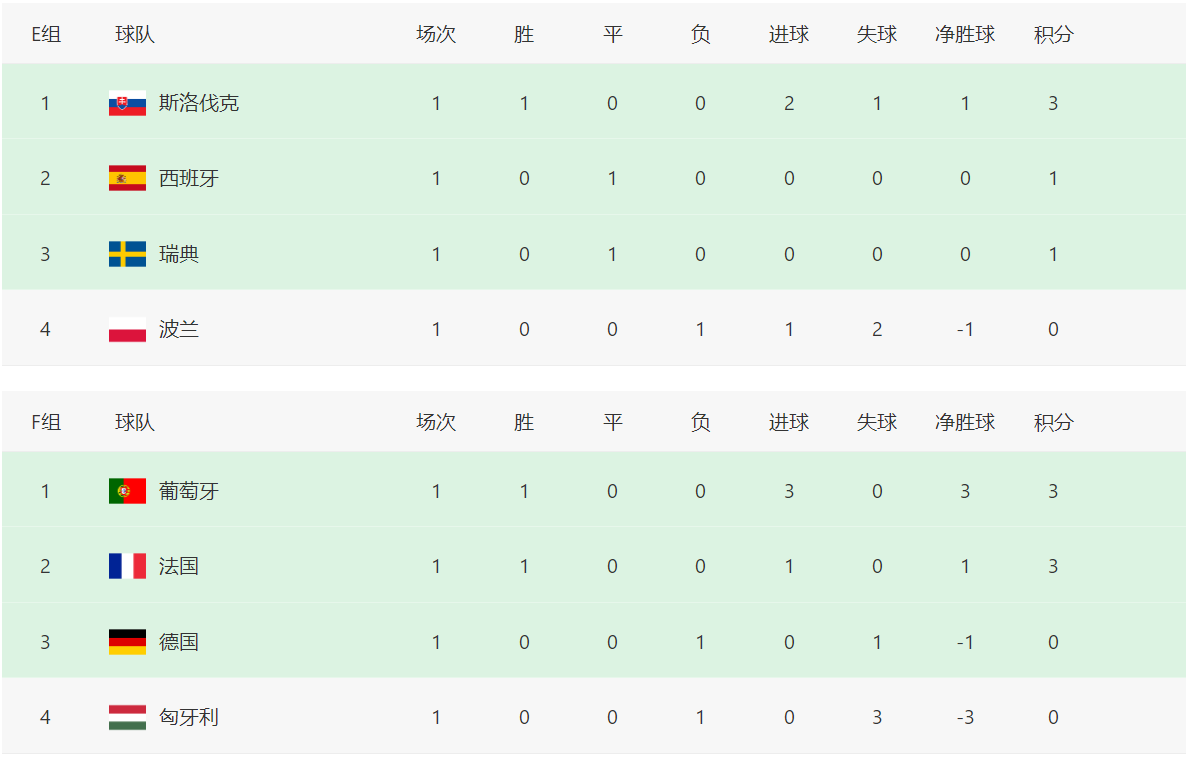Click the Germany flag icon

(x=127, y=642)
